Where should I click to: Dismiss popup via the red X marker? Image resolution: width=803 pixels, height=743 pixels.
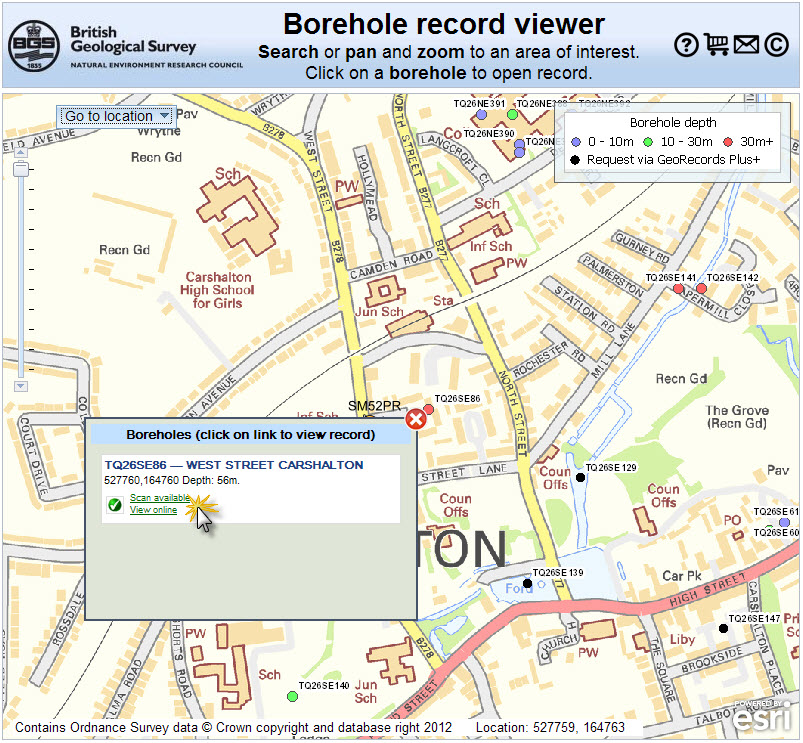click(x=415, y=419)
